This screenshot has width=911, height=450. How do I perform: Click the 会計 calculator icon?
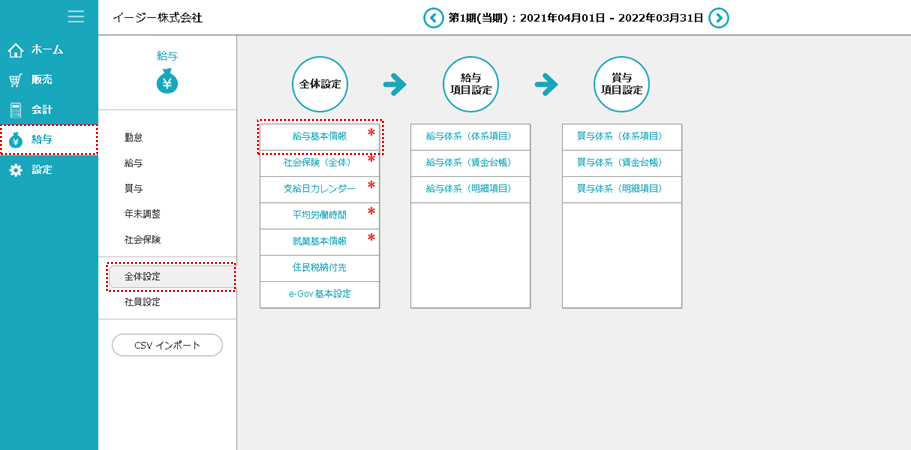[15, 110]
